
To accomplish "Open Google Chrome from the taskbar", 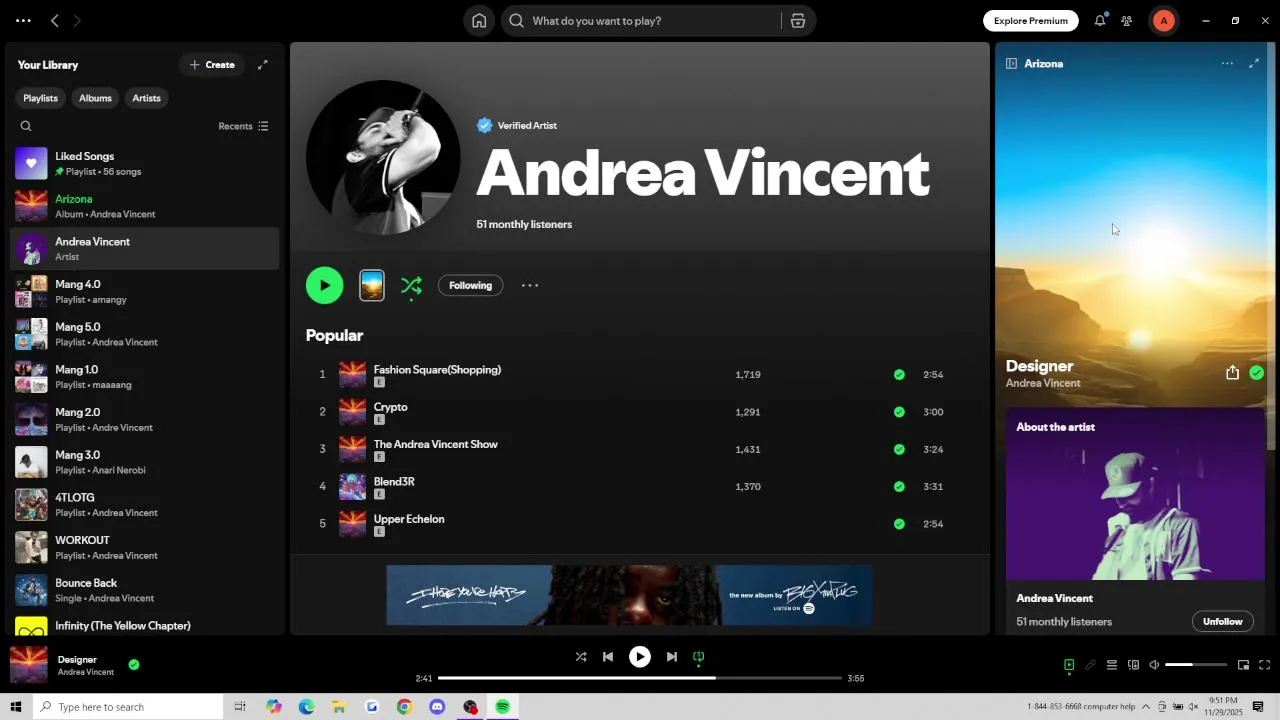I will (404, 707).
